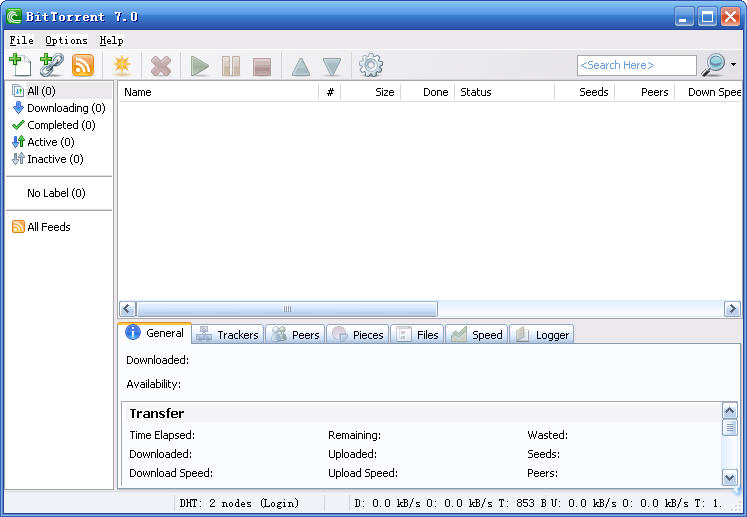The width and height of the screenshot is (747, 517).
Task: Open the Options menu
Action: (66, 41)
